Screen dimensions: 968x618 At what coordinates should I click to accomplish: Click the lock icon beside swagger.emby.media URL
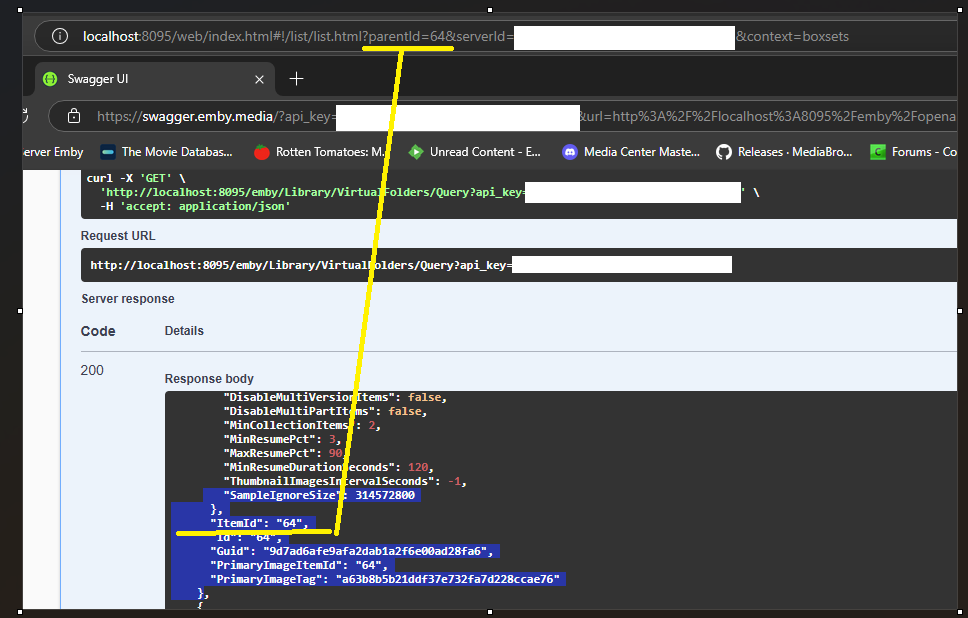pos(73,116)
